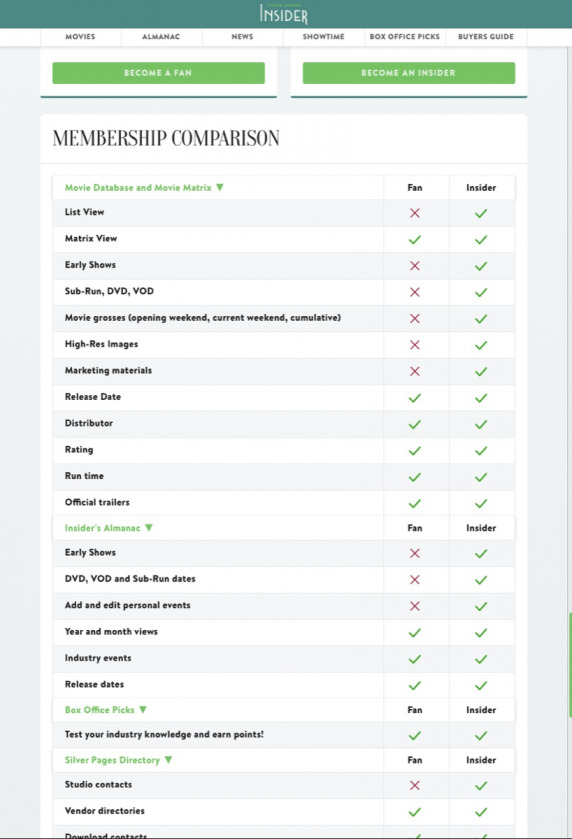Click the Become an Insider button
572x839 pixels.
(409, 73)
